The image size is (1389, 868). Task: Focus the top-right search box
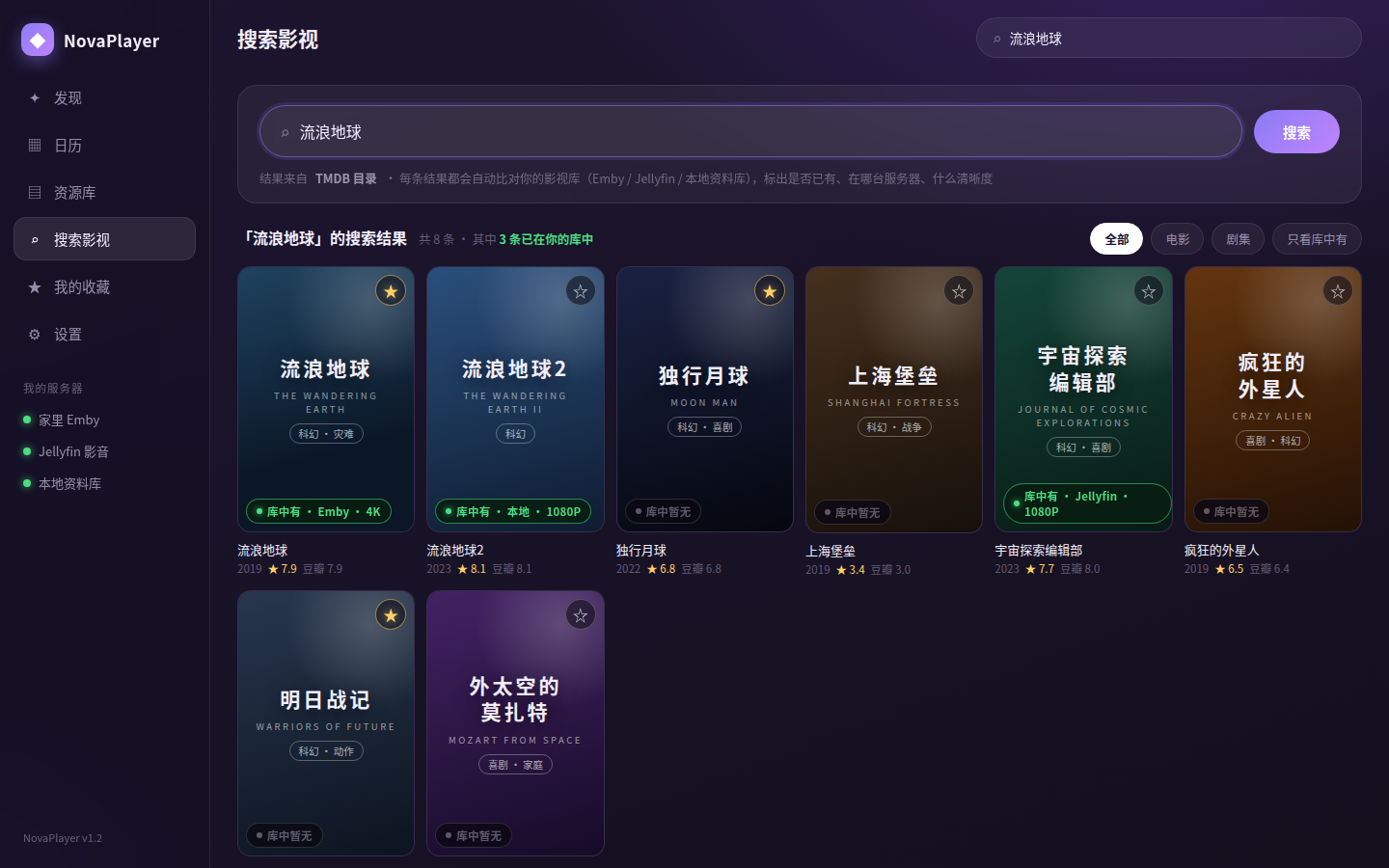pos(1168,39)
